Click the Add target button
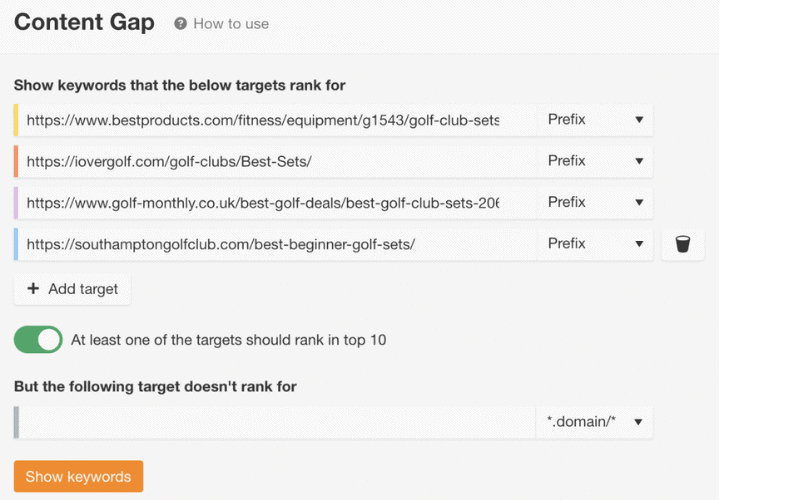The width and height of the screenshot is (800, 500). (72, 289)
